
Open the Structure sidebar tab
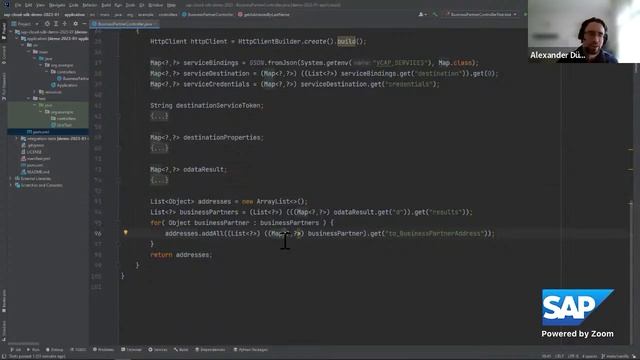click(x=4, y=330)
